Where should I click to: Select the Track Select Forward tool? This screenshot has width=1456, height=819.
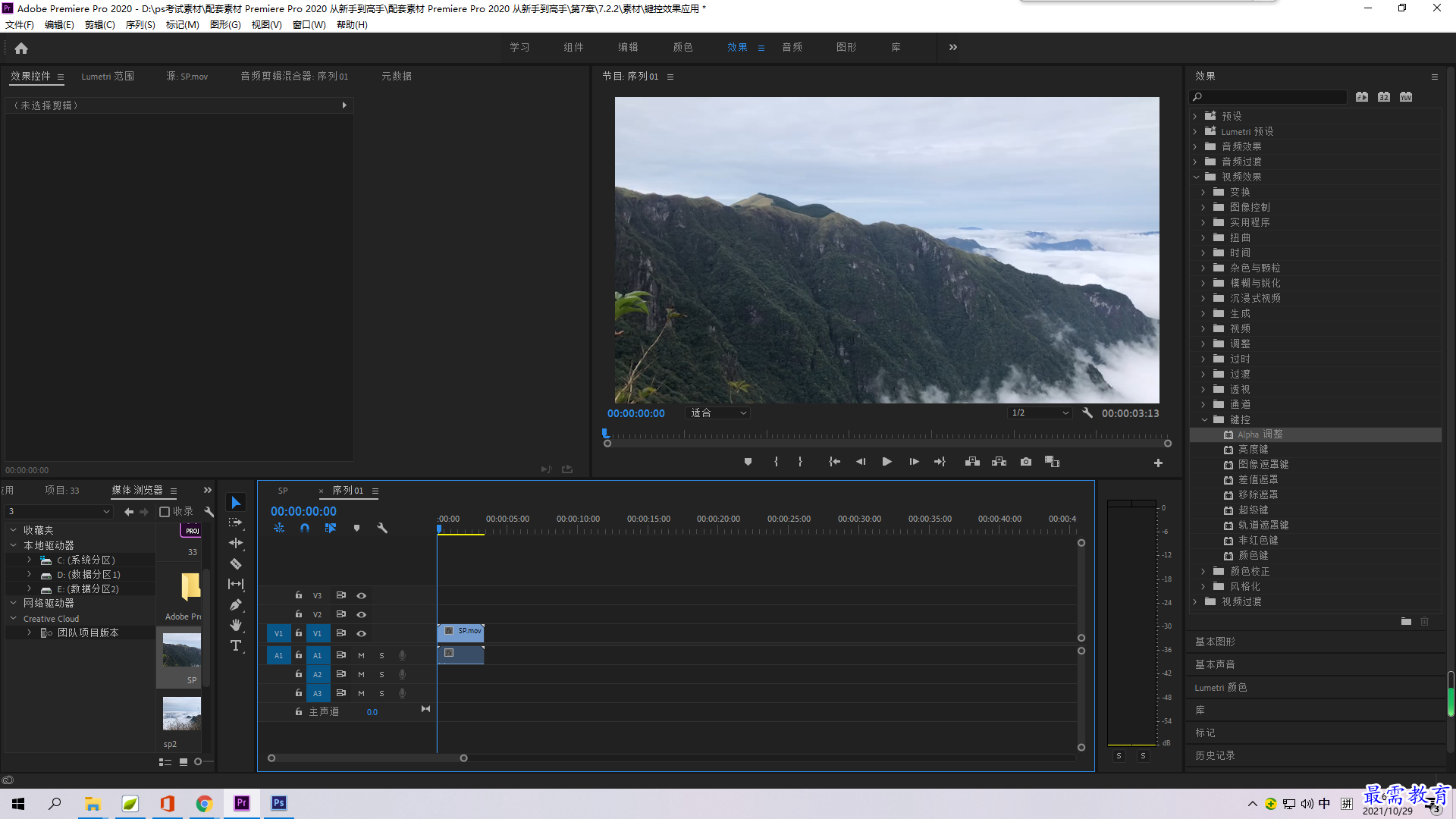point(236,522)
